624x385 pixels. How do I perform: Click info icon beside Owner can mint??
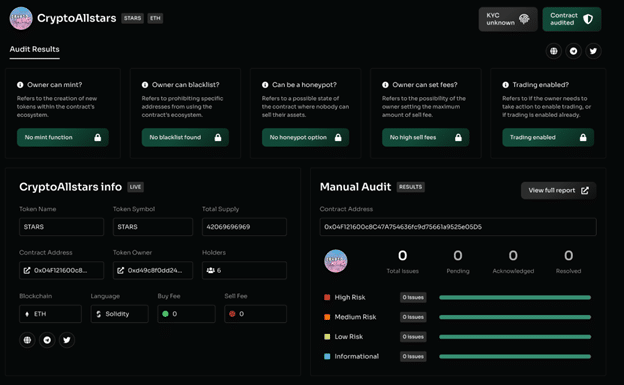point(20,85)
